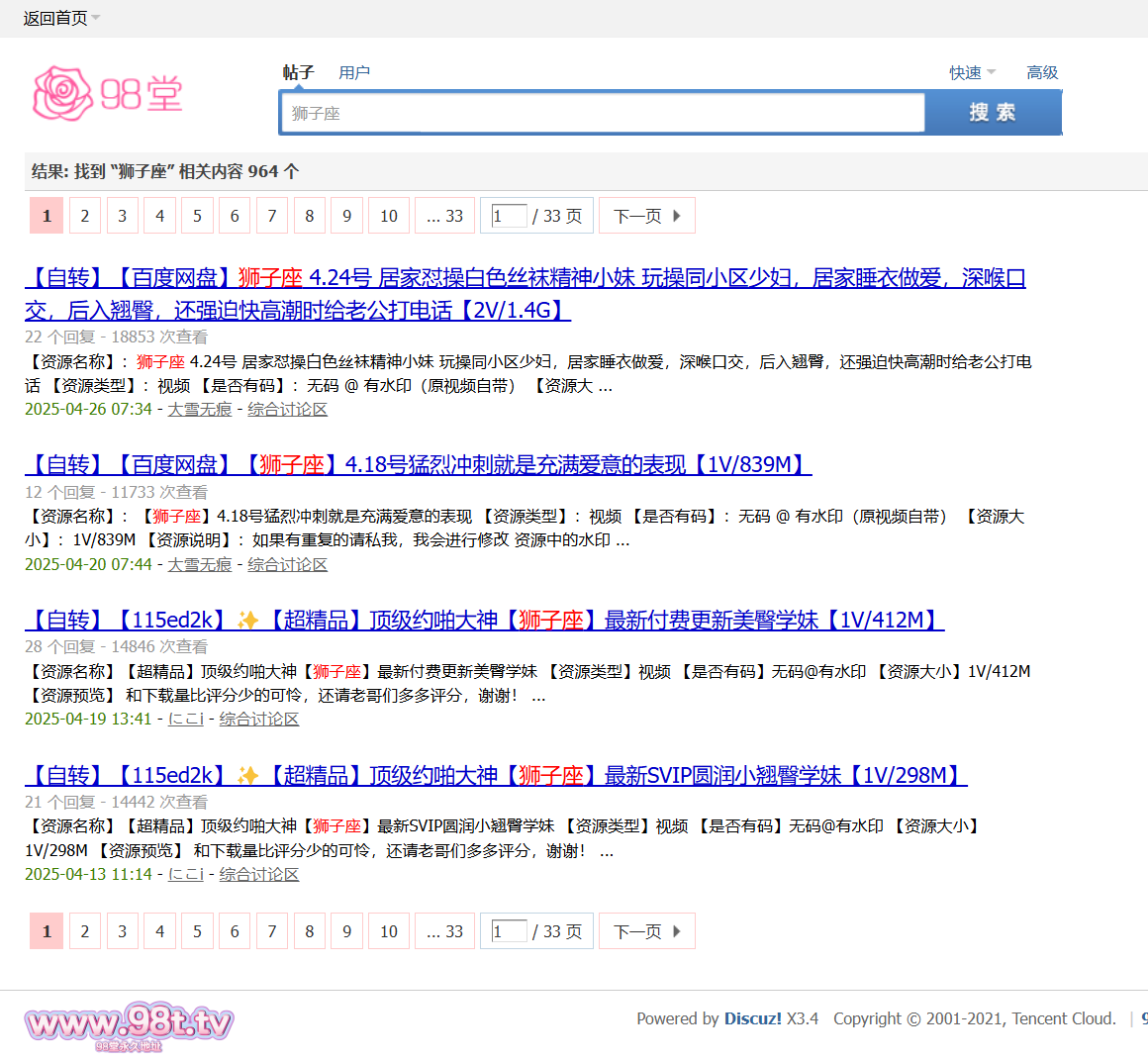The width and height of the screenshot is (1148, 1061).
Task: Click the 98堂 rose logo
Action: [107, 94]
